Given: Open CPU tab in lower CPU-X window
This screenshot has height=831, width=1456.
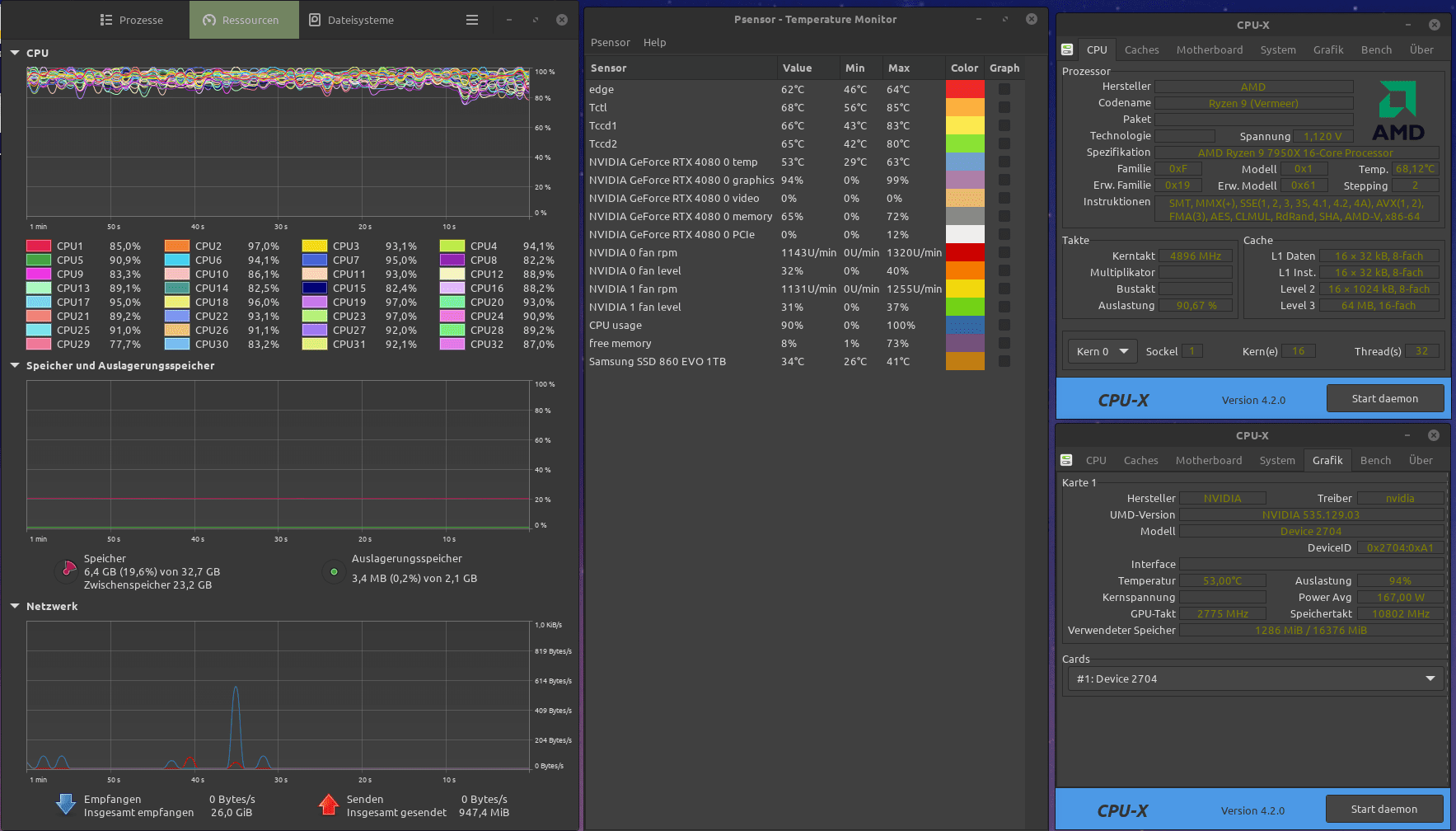Looking at the screenshot, I should tap(1096, 460).
